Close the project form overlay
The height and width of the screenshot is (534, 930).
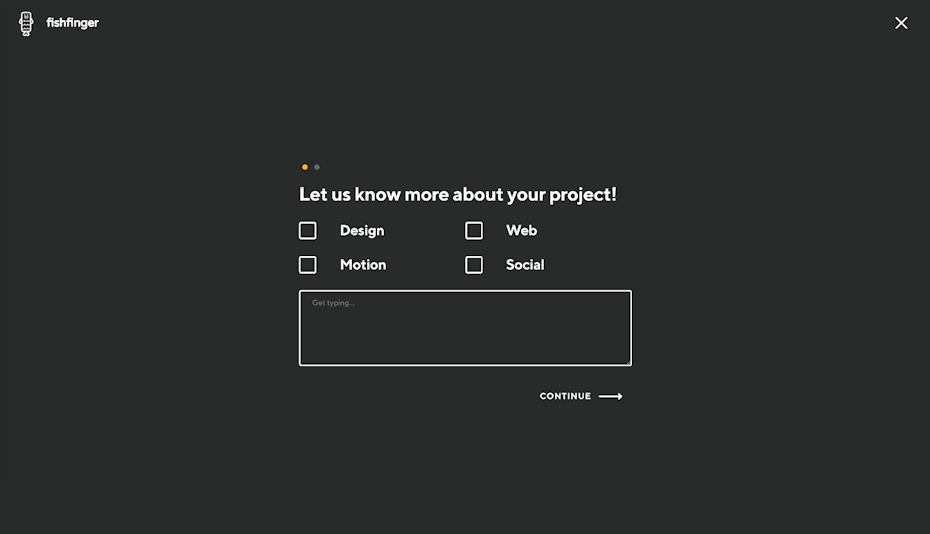(x=901, y=23)
